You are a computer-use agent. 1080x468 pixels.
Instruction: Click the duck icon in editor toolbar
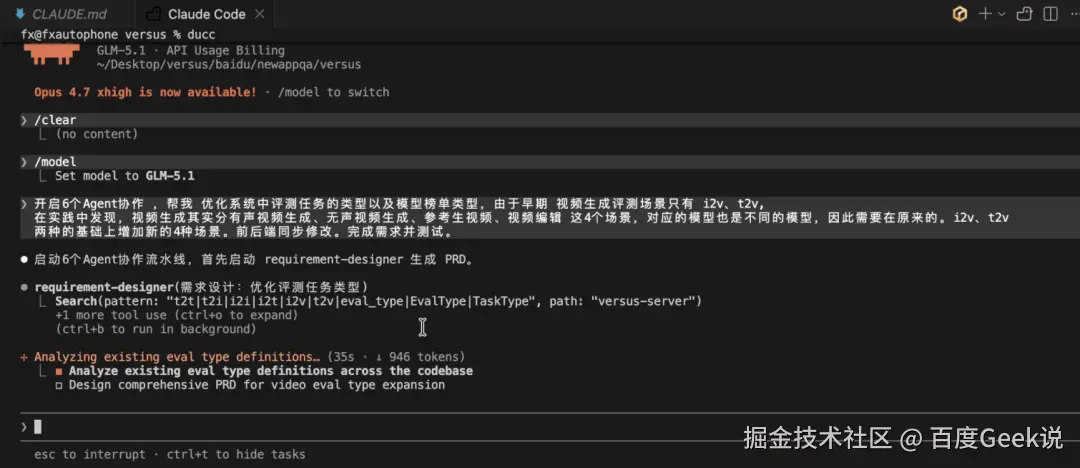(x=1024, y=14)
